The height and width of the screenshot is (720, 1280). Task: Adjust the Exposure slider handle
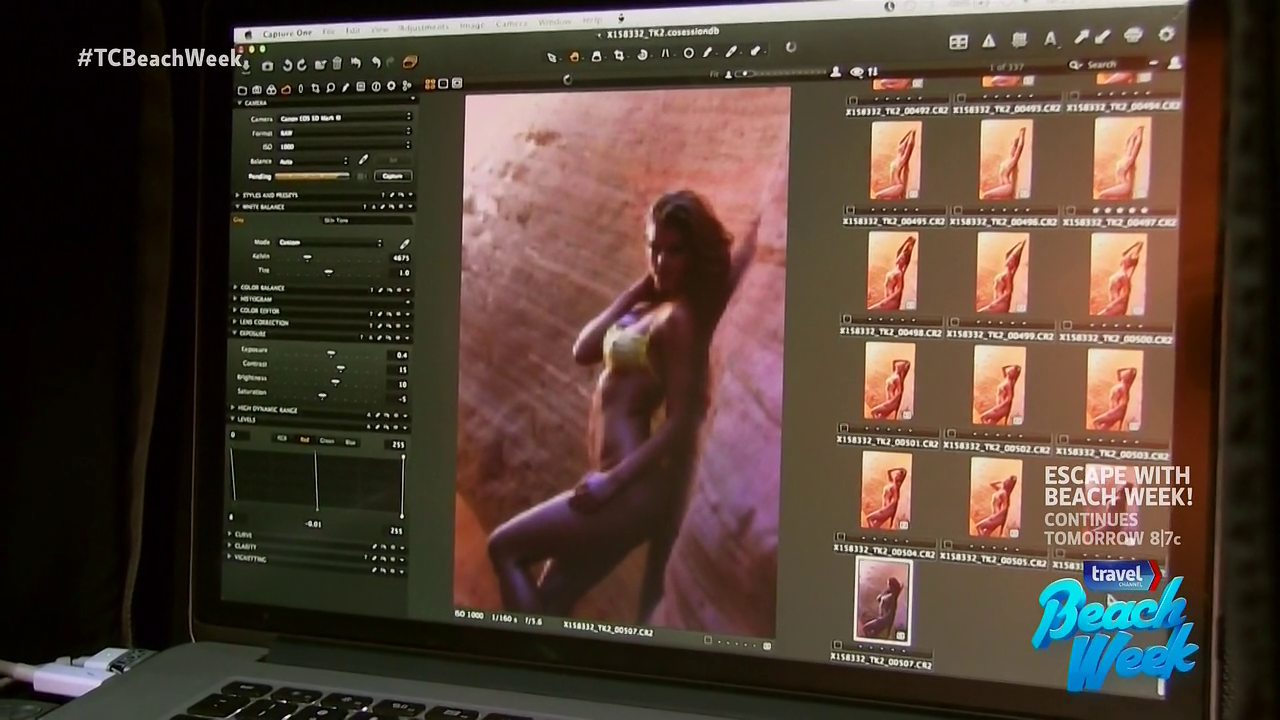tap(331, 353)
